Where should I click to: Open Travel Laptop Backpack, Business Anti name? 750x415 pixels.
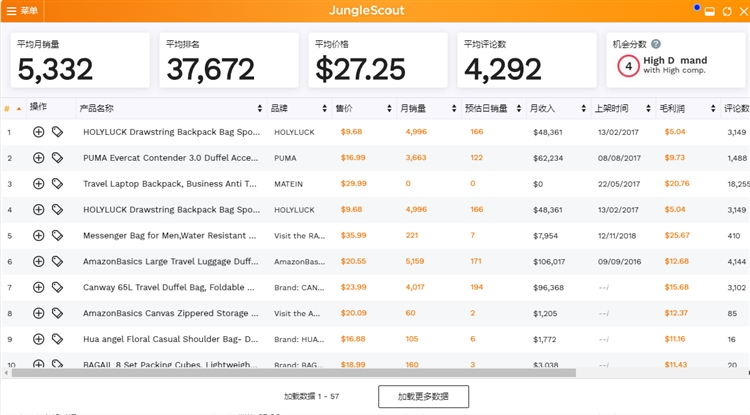170,184
